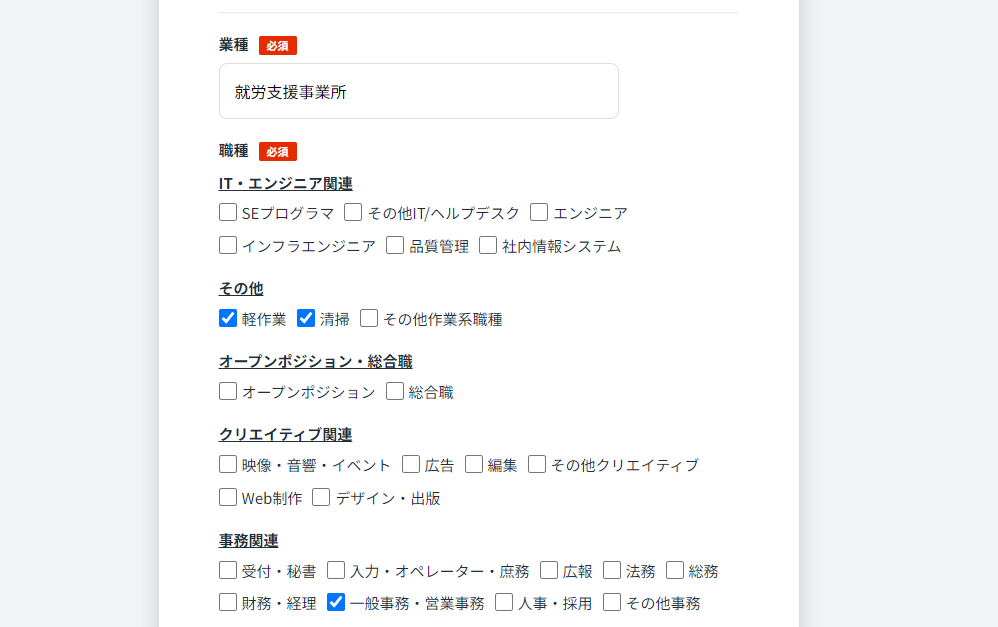Enable the インフラエンジニア checkbox

(228, 245)
